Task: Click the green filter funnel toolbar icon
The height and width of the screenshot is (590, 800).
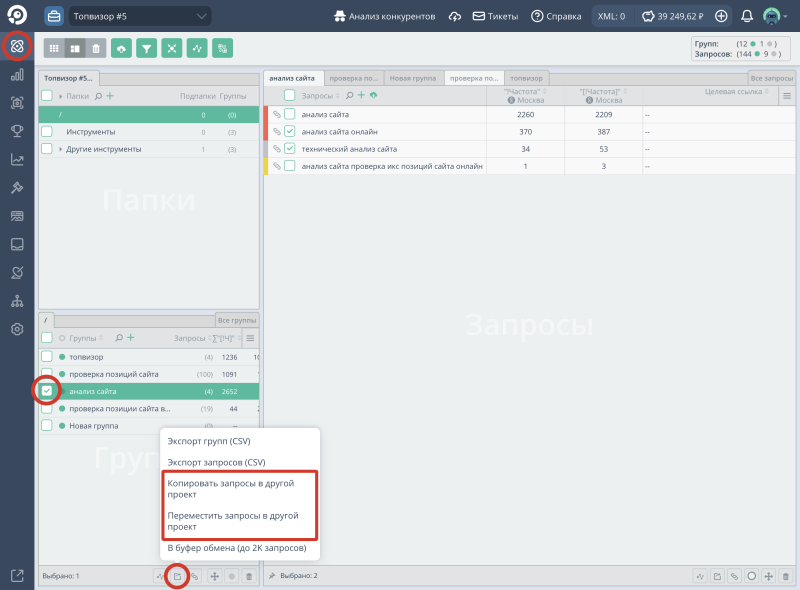Action: [147, 48]
